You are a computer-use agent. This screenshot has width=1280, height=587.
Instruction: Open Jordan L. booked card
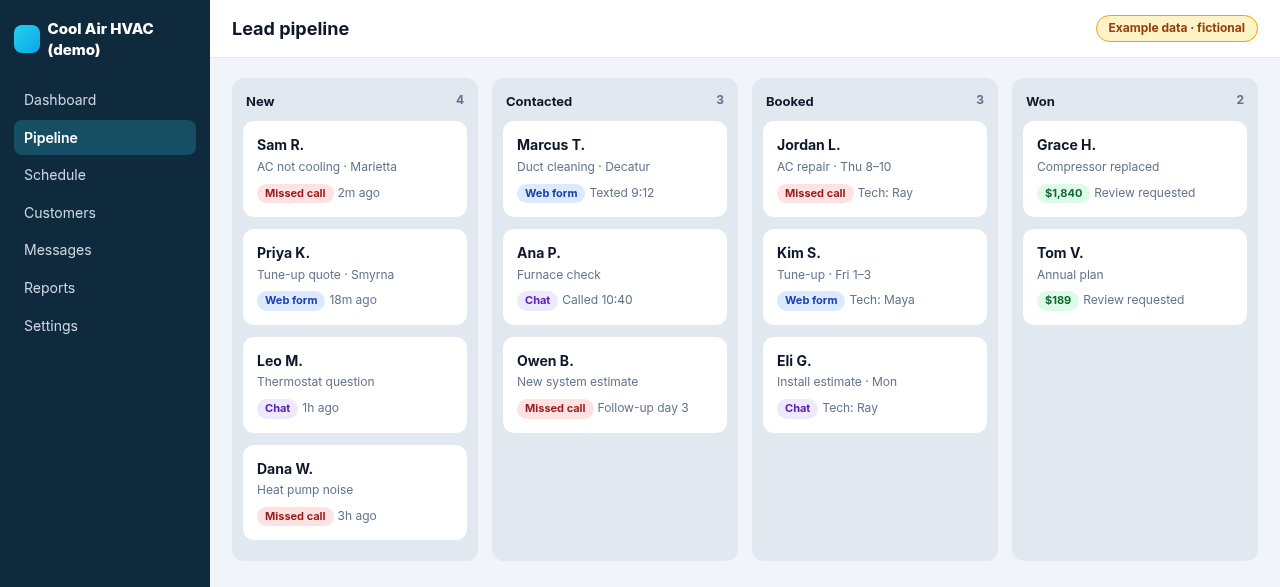click(x=875, y=169)
